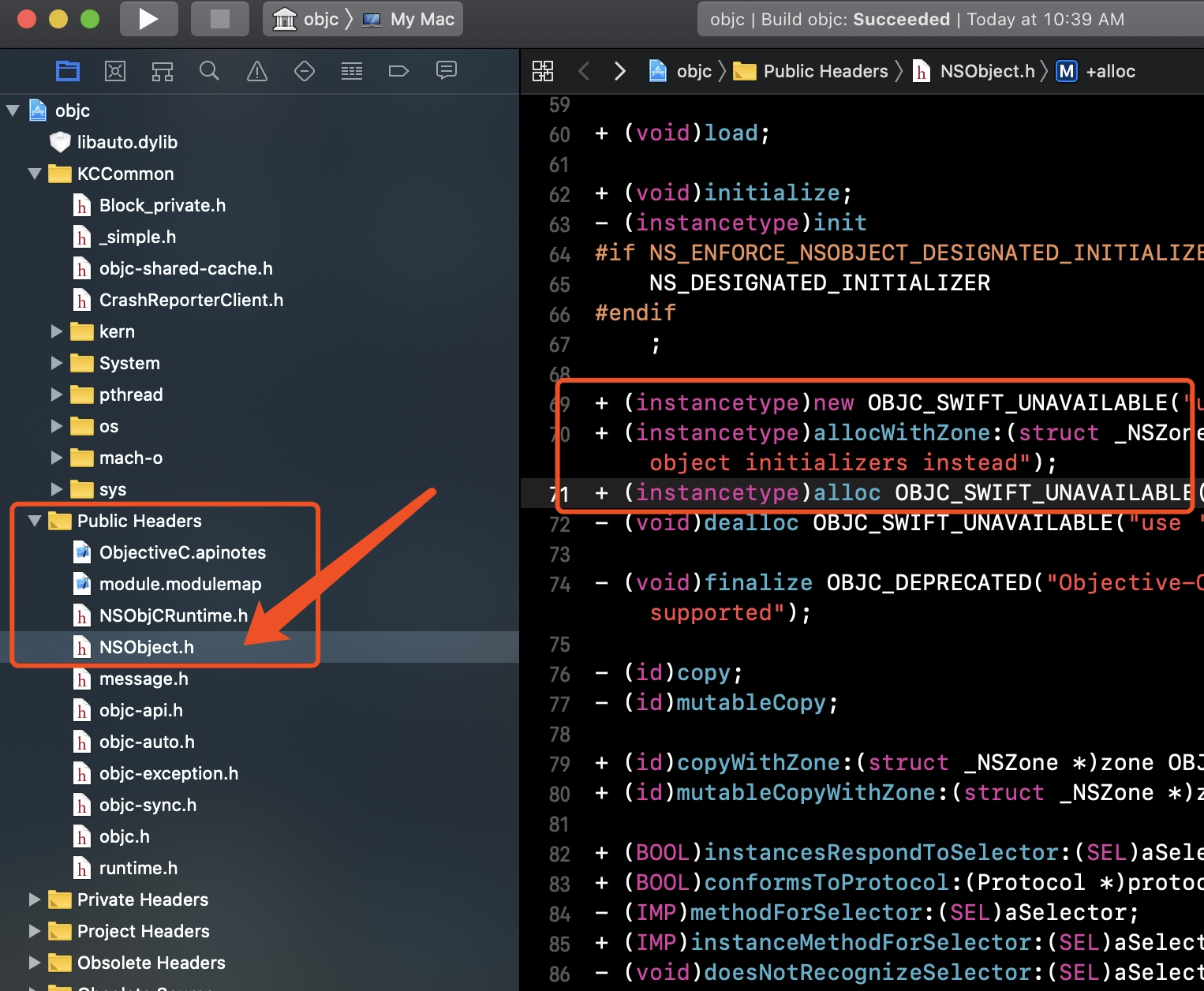
Task: Show the Debug navigator
Action: (352, 71)
